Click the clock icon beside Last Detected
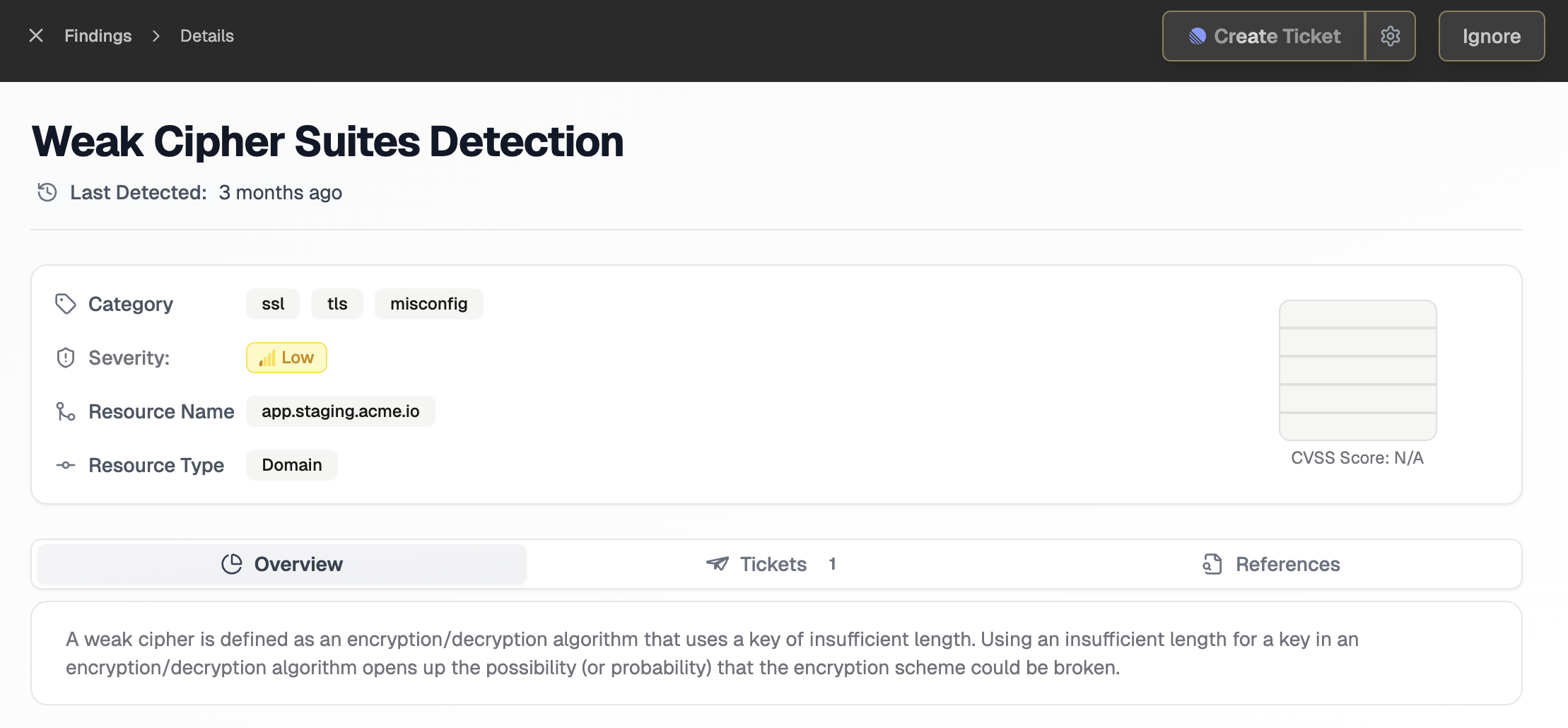This screenshot has height=728, width=1568. [x=47, y=192]
